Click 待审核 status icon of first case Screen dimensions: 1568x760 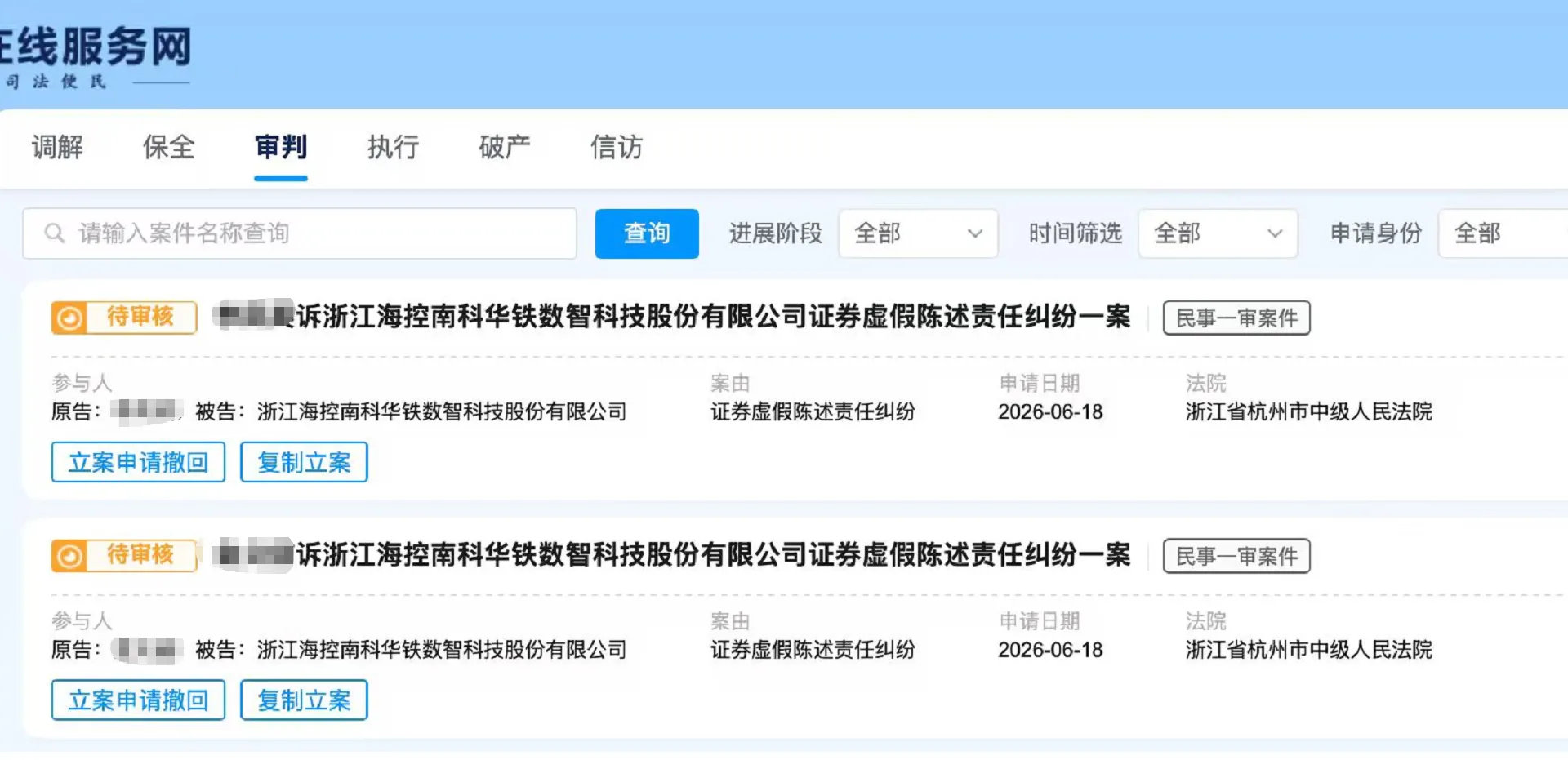pos(69,318)
